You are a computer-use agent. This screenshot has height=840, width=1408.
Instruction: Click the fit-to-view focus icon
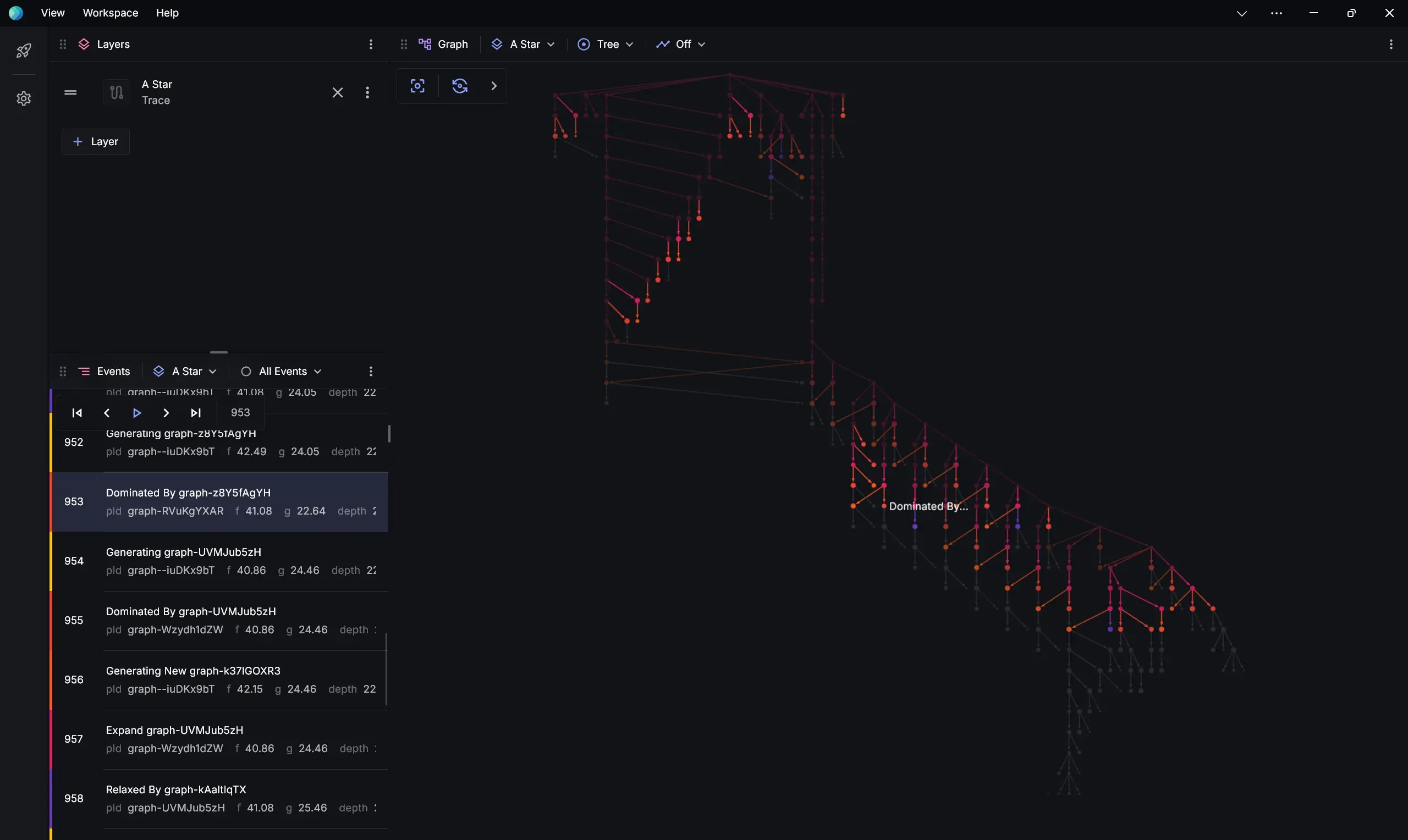(417, 86)
